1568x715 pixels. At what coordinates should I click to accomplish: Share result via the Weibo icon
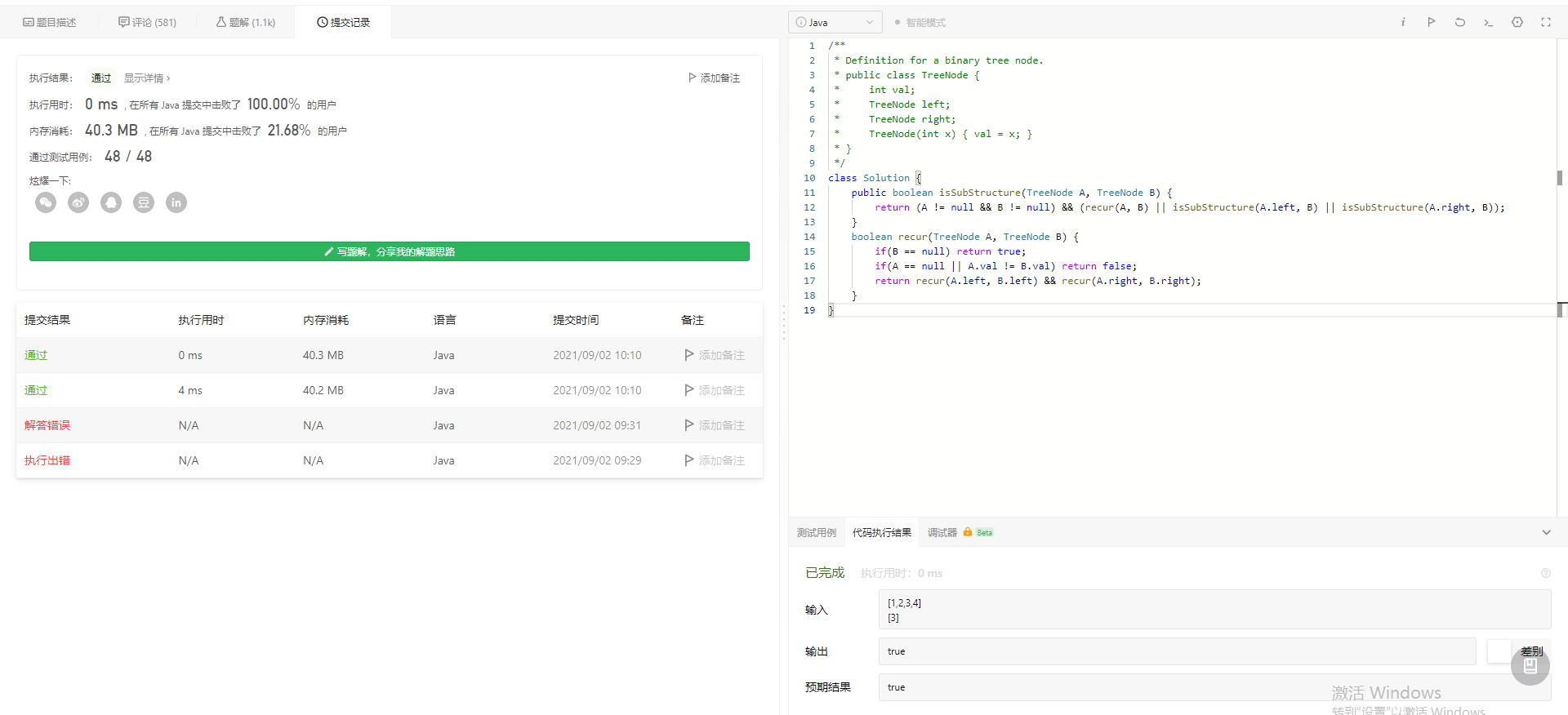[x=78, y=202]
